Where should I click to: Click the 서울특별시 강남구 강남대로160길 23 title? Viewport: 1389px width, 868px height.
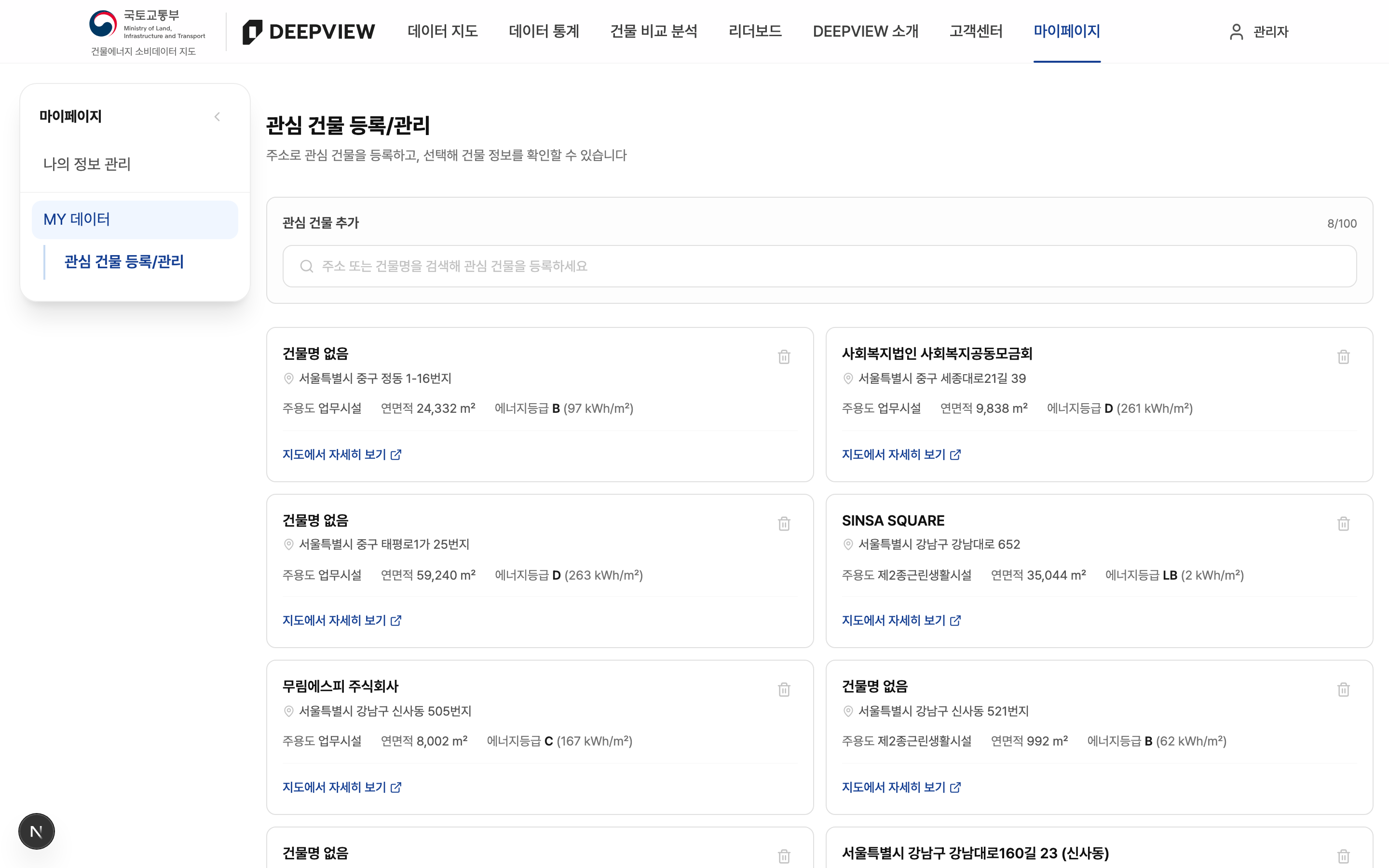point(975,854)
